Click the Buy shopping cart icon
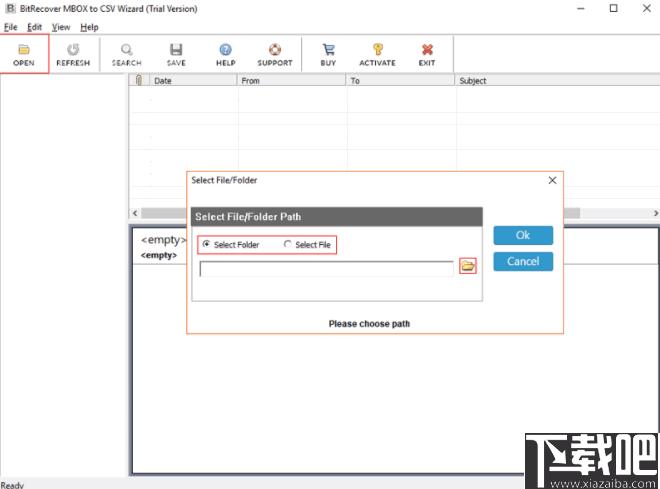This screenshot has width=660, height=489. [x=328, y=50]
